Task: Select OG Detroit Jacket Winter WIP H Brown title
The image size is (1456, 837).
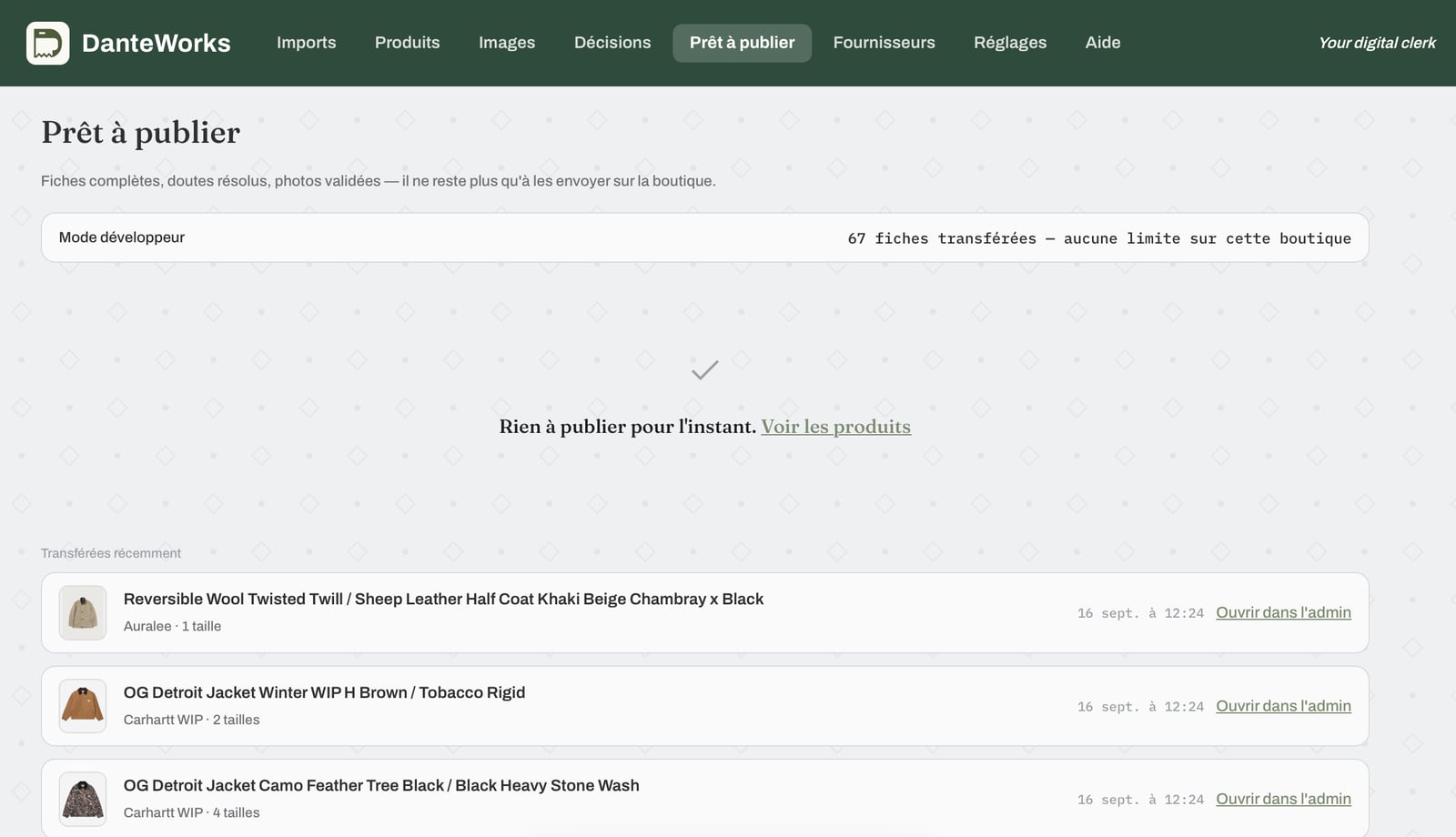Action: [324, 692]
